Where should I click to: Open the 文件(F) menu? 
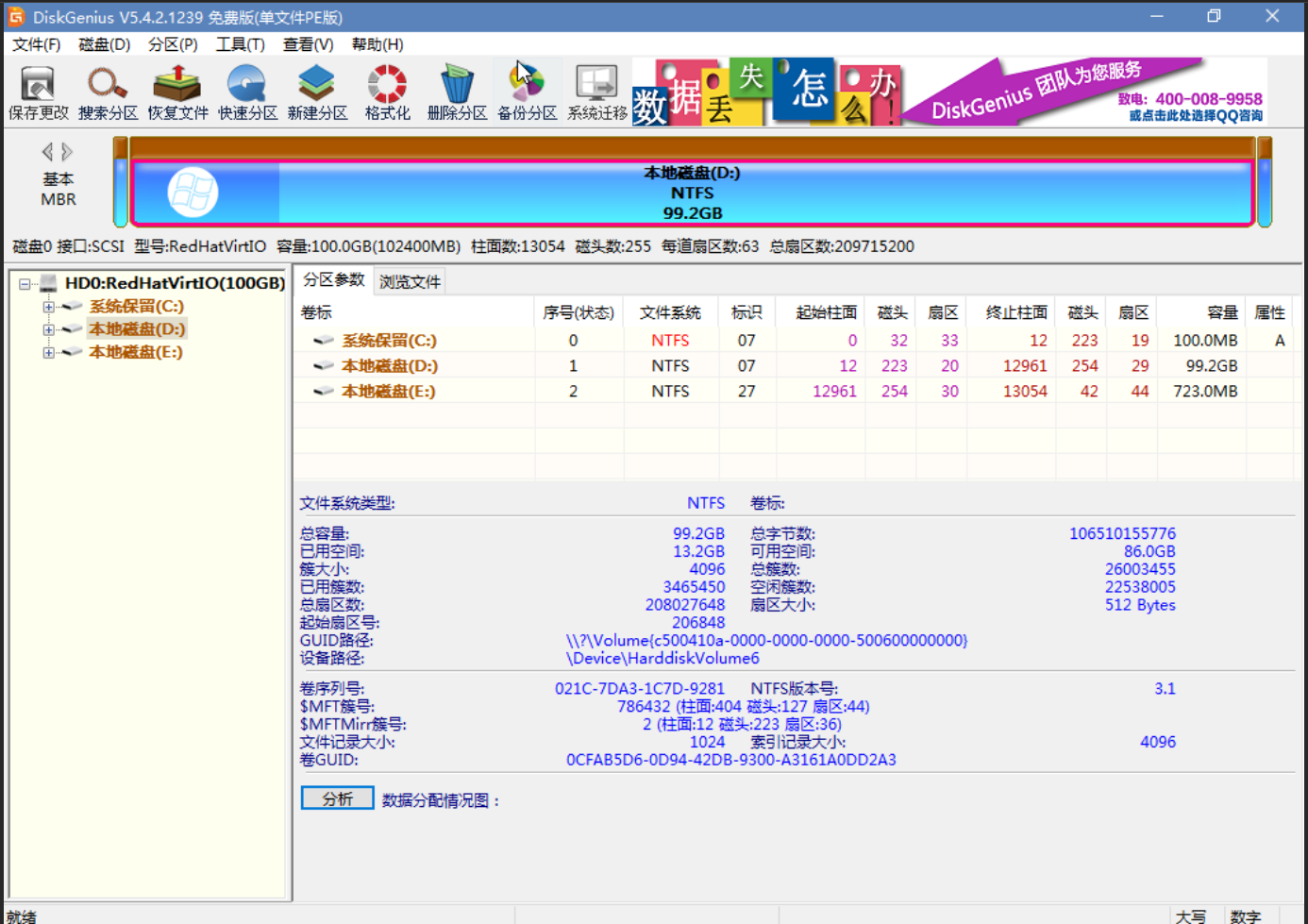click(37, 44)
